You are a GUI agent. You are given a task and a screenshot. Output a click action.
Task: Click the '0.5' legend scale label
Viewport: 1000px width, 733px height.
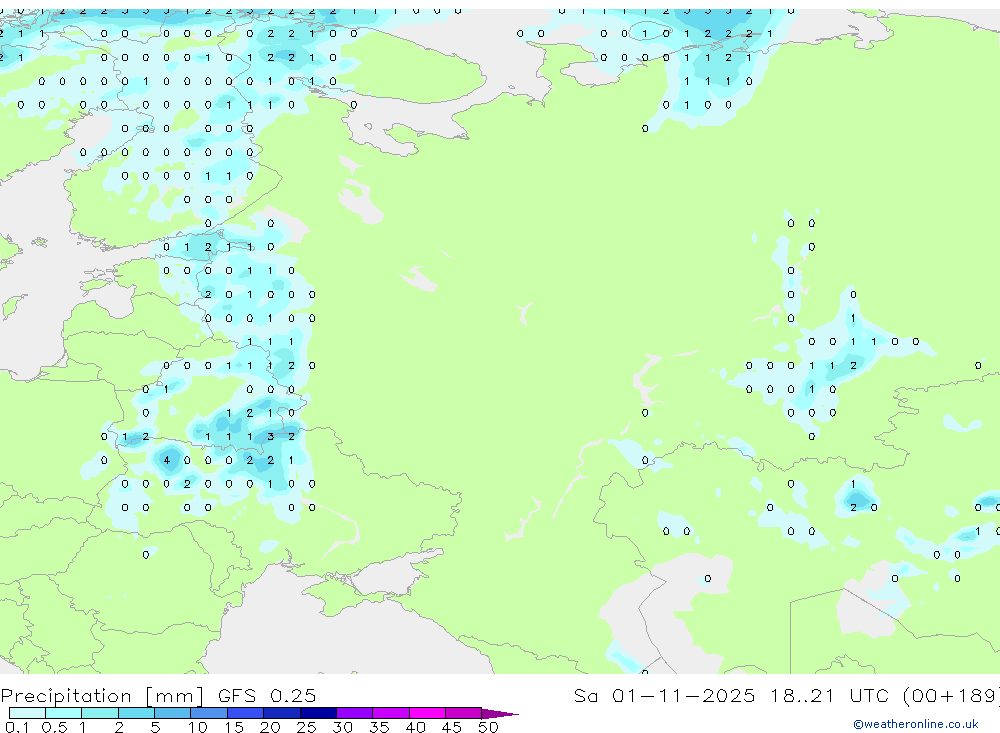pyautogui.click(x=54, y=727)
